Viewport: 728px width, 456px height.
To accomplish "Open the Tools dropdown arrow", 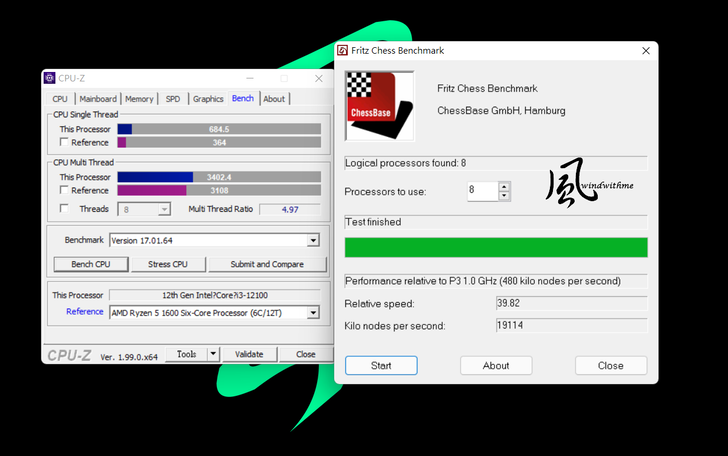I will click(x=213, y=354).
